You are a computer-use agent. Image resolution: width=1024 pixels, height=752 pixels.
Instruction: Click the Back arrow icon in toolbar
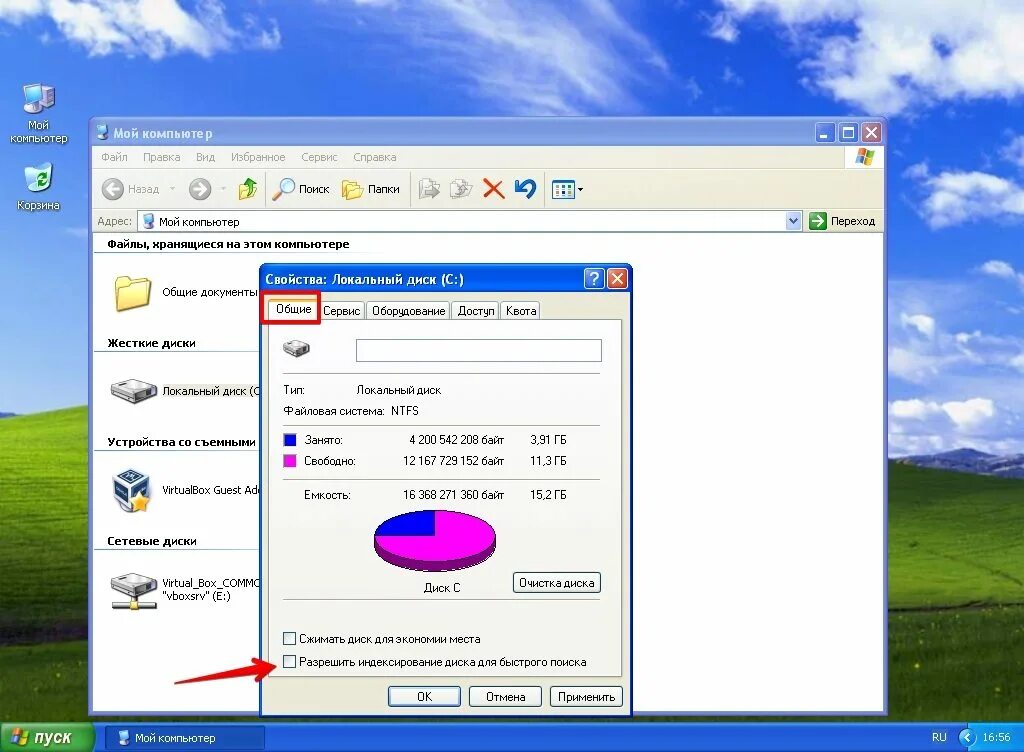[x=113, y=189]
